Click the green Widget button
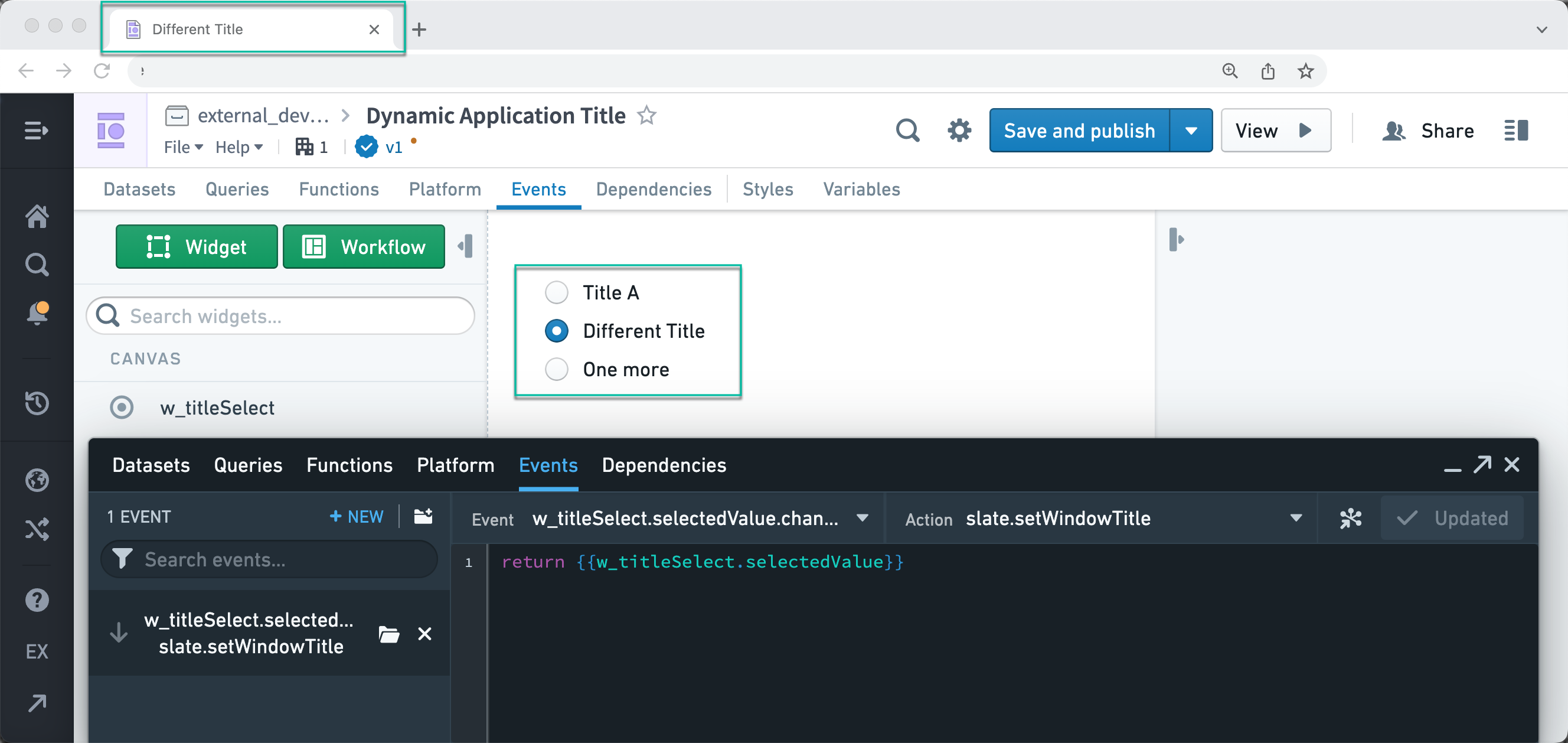Image resolution: width=1568 pixels, height=743 pixels. pos(197,247)
